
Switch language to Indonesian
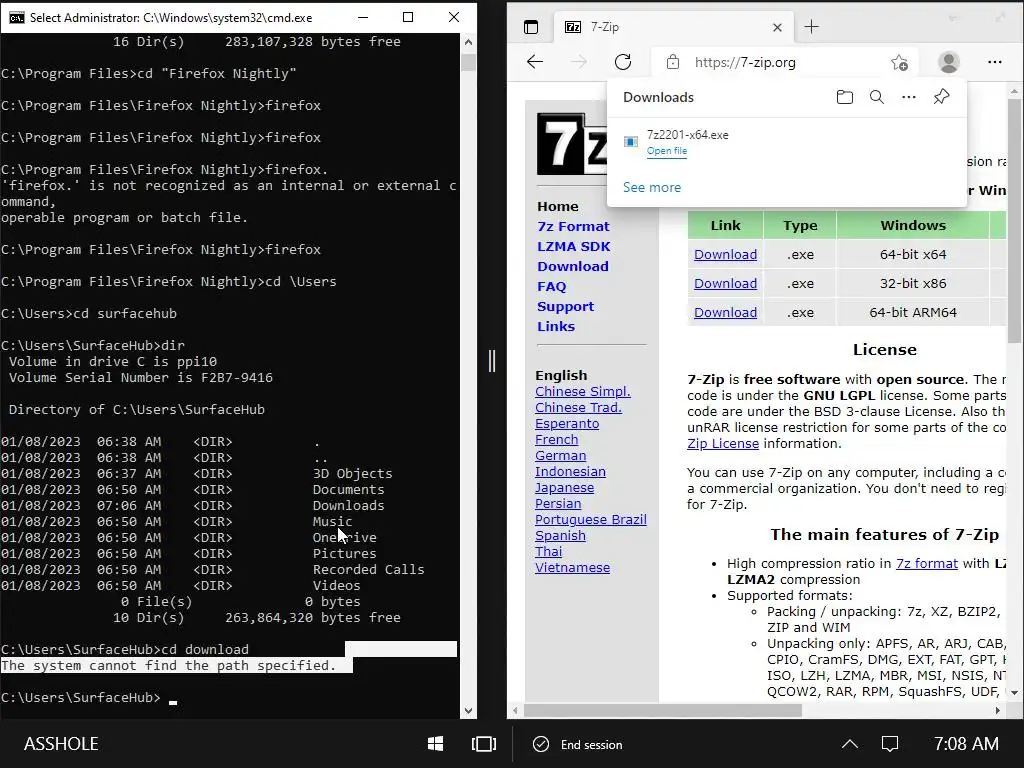(570, 472)
